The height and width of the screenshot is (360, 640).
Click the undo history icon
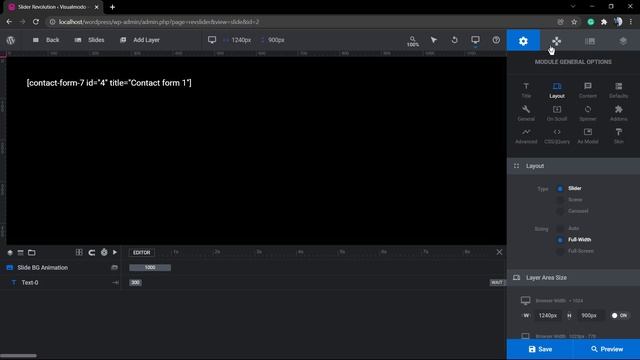click(454, 40)
